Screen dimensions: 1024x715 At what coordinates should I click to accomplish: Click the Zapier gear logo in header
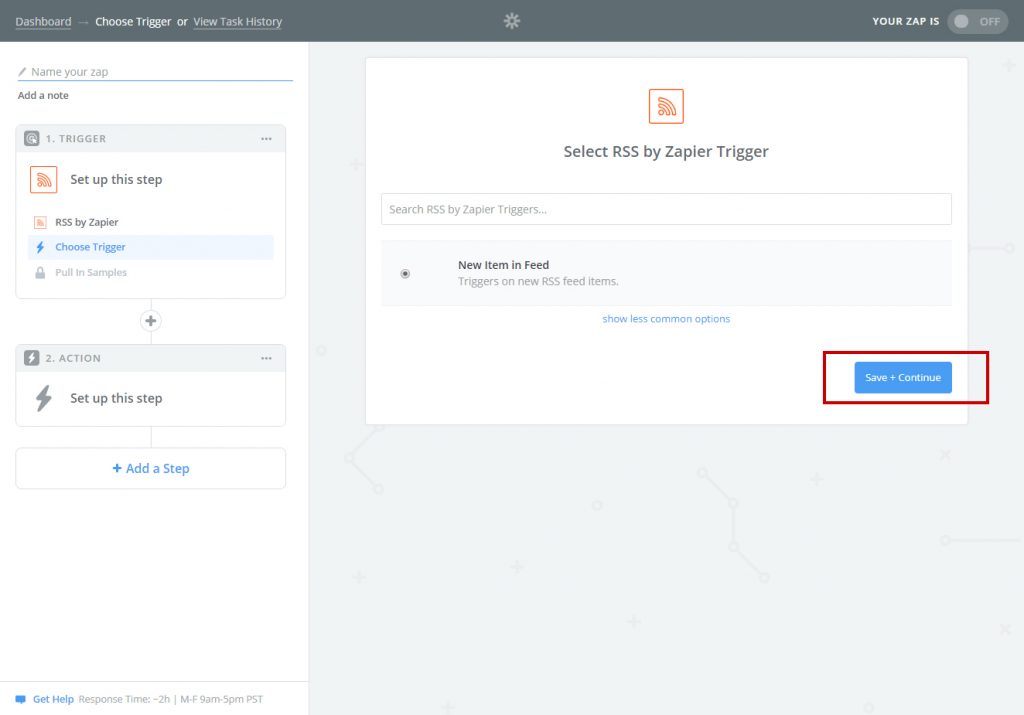pyautogui.click(x=512, y=21)
